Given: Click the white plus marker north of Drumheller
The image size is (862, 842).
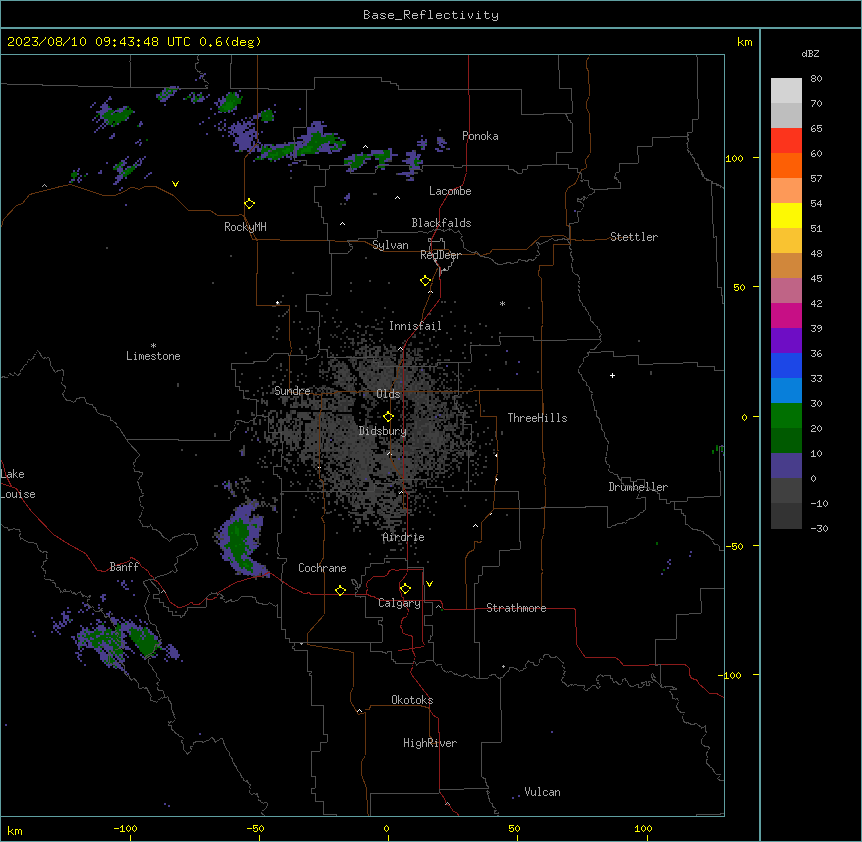Looking at the screenshot, I should click(x=612, y=375).
